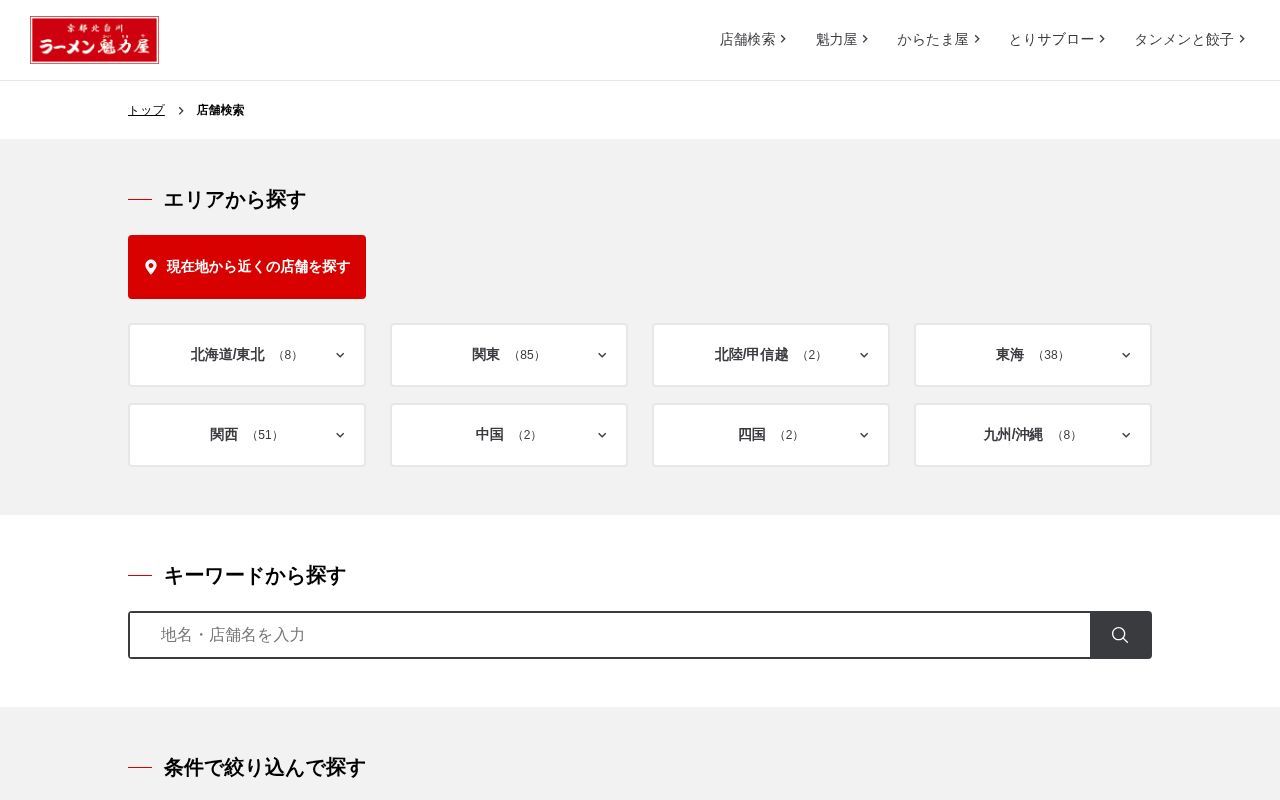Screen dimensions: 1280x800
Task: Click 現在地から近くの店舗を探す button
Action: pos(247,267)
